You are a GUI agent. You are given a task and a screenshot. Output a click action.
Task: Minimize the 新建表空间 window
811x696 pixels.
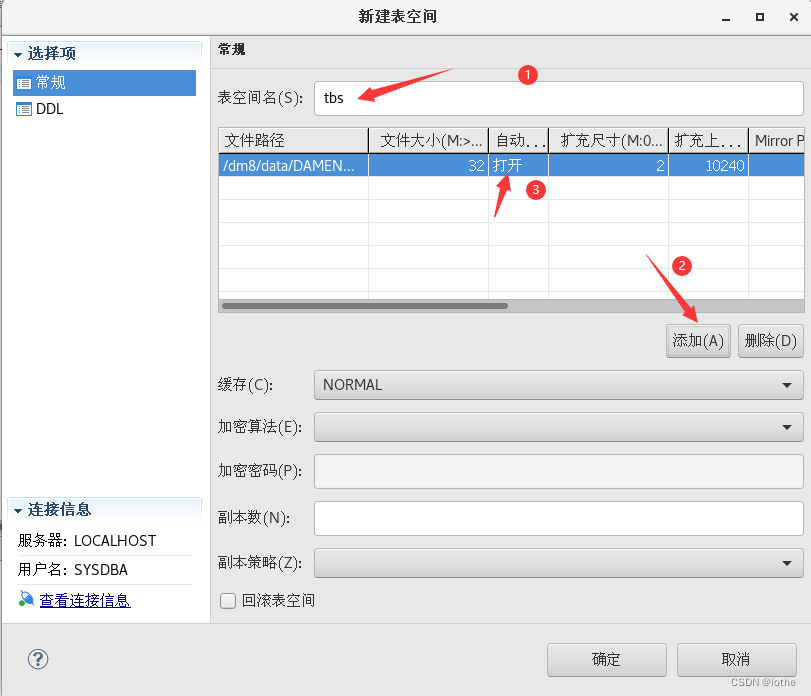(726, 18)
